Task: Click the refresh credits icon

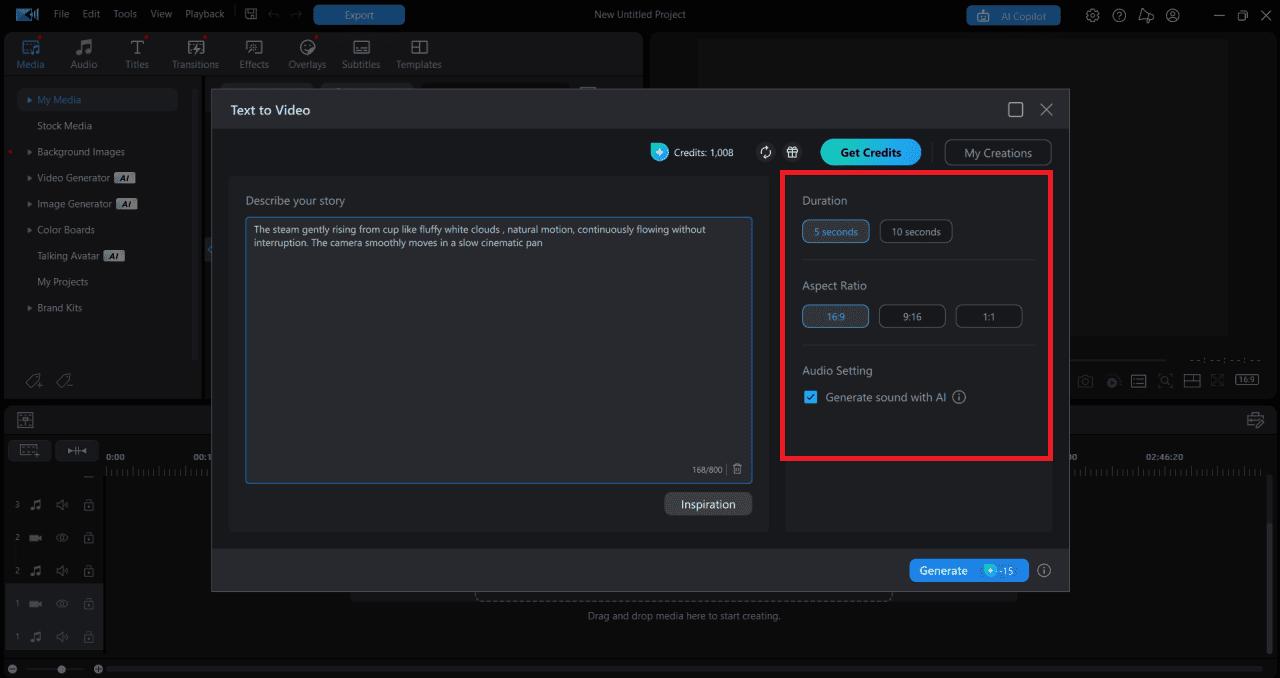Action: click(766, 152)
